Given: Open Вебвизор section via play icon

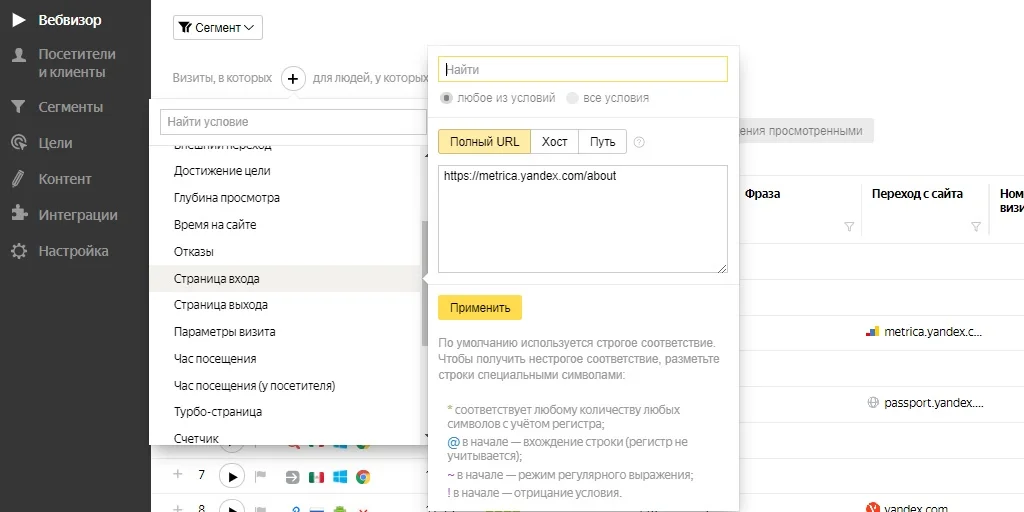Looking at the screenshot, I should pos(19,20).
